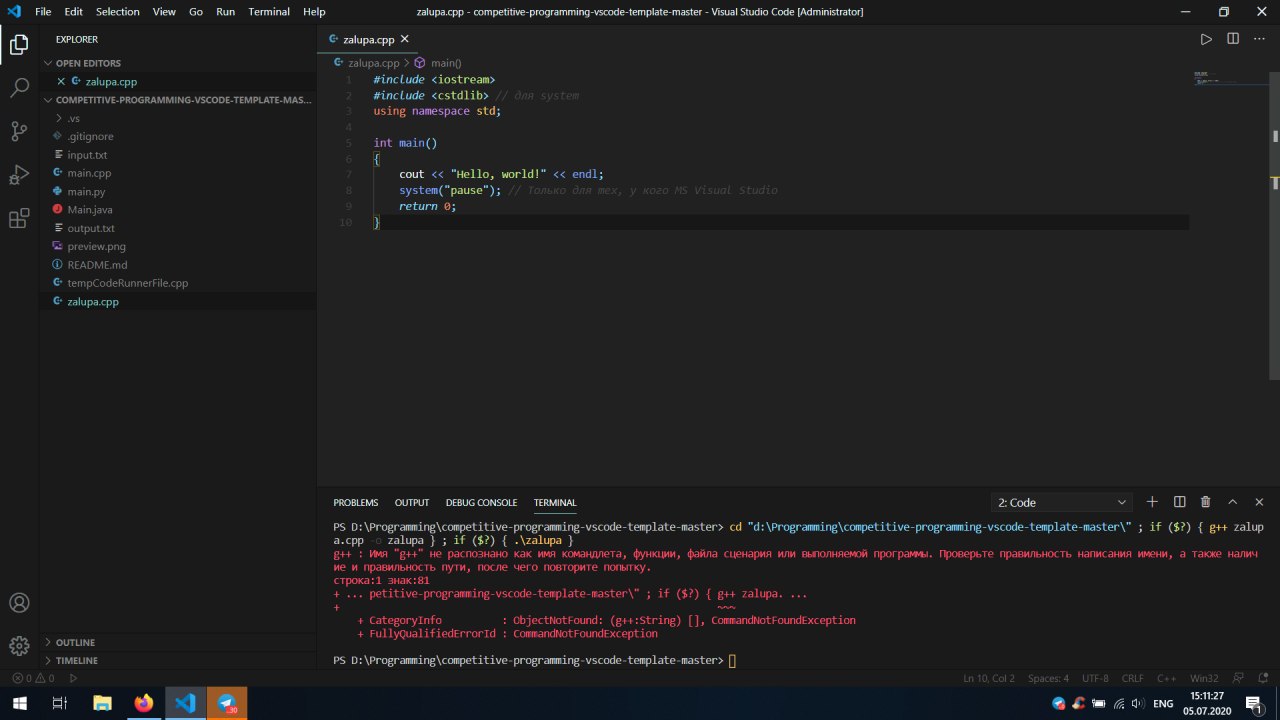
Task: Open main.cpp in the file tree
Action: pyautogui.click(x=178, y=173)
